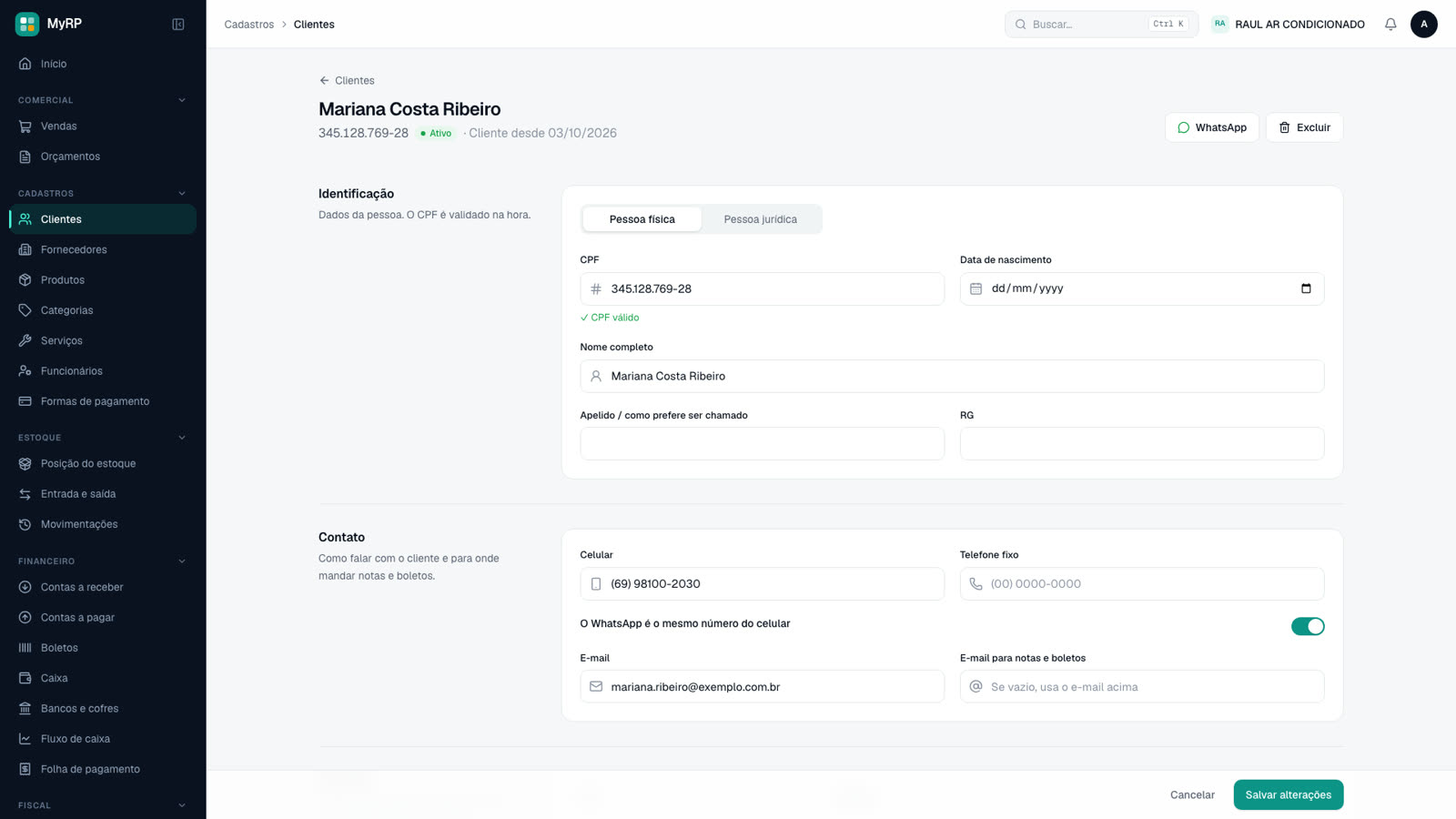Open Produtos in sidebar
1456x819 pixels.
pos(103,280)
